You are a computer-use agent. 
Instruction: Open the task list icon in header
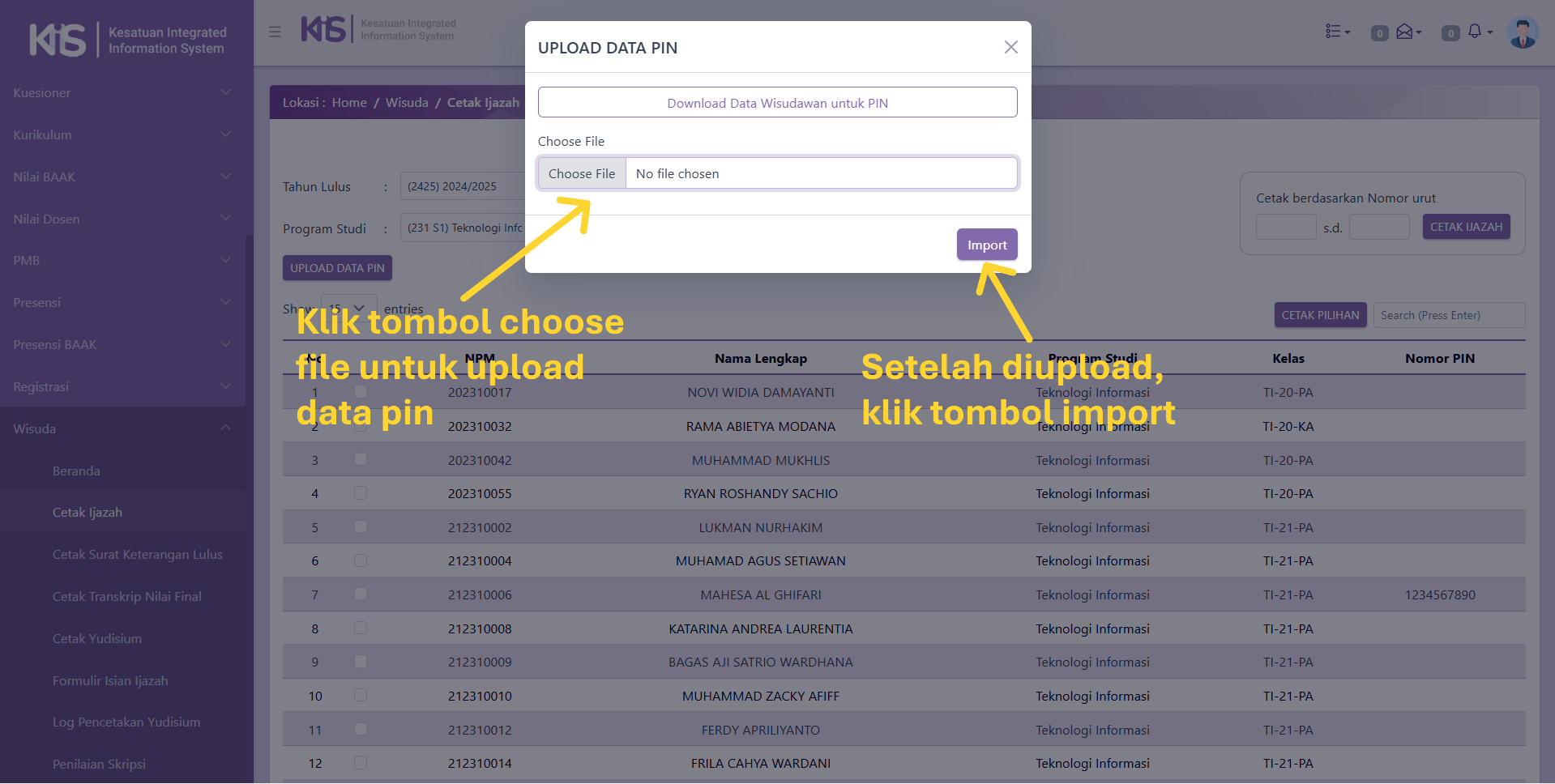1336,32
